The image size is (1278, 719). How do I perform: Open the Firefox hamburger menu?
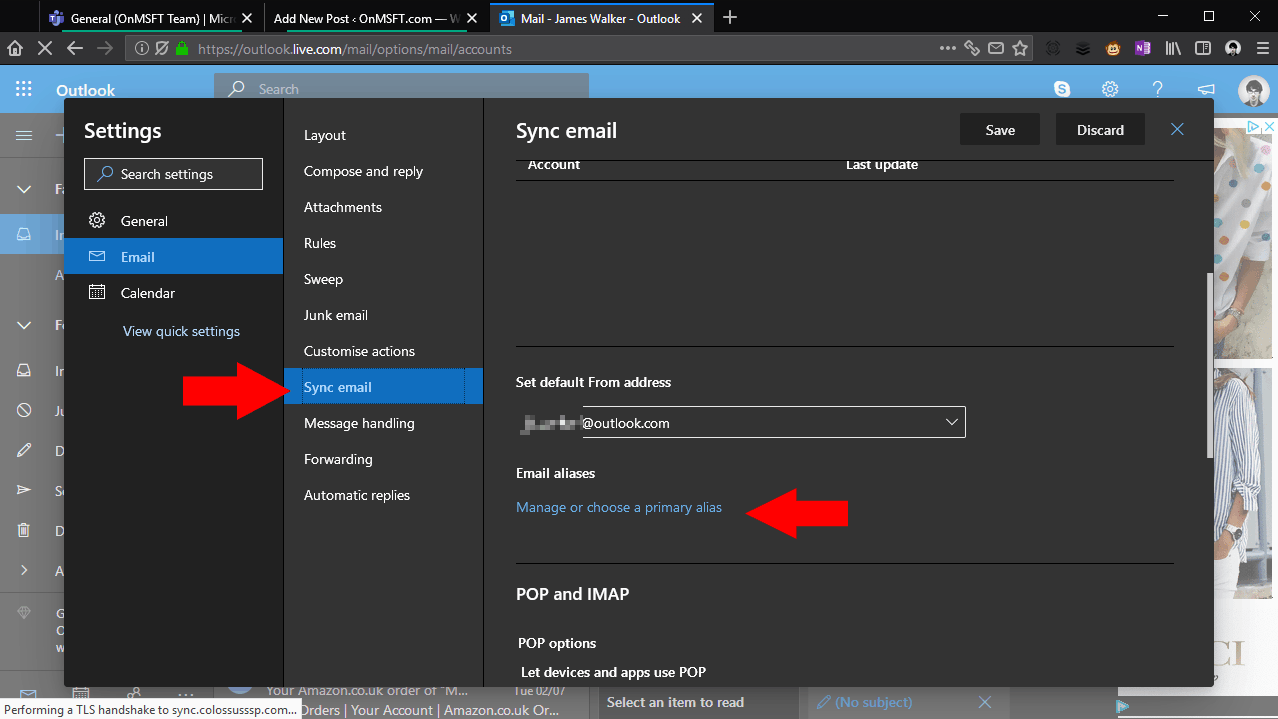1262,48
